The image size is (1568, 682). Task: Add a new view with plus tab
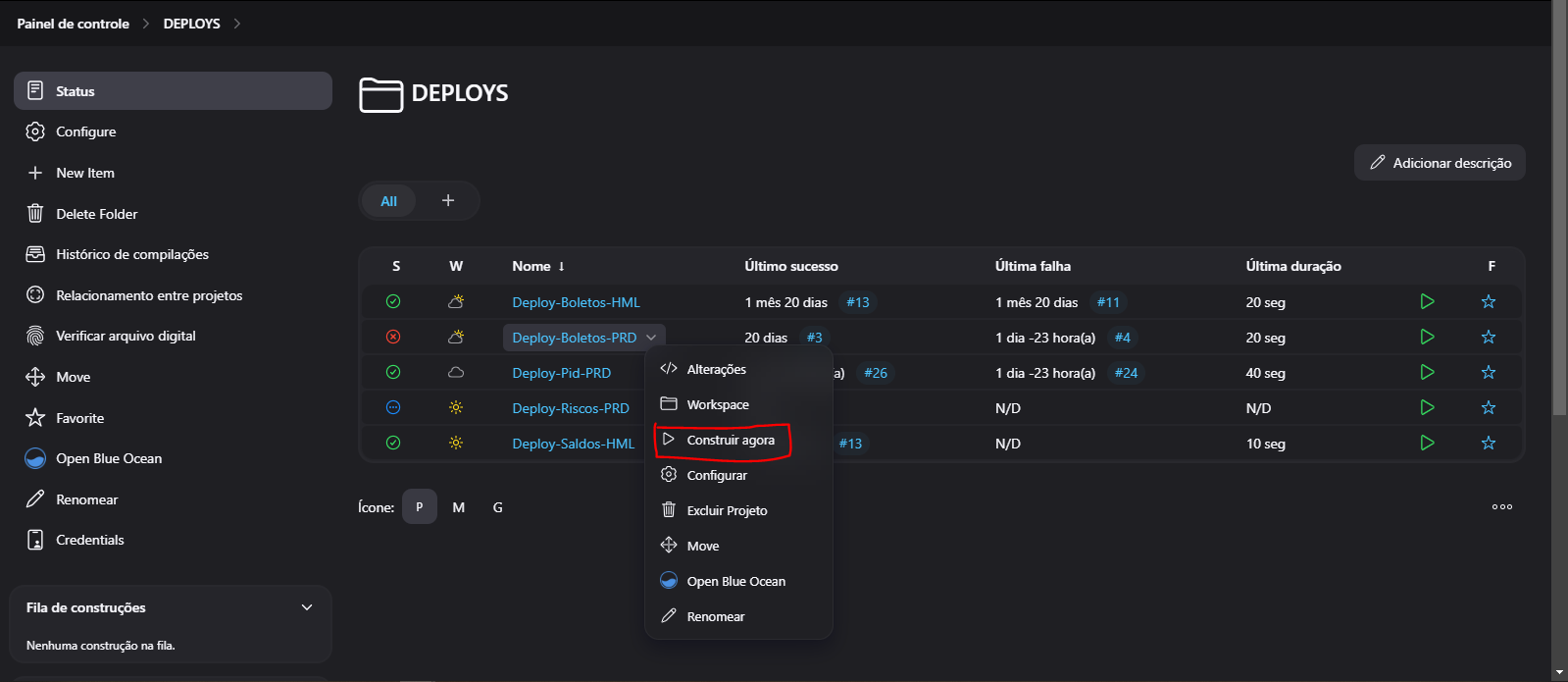coord(448,201)
